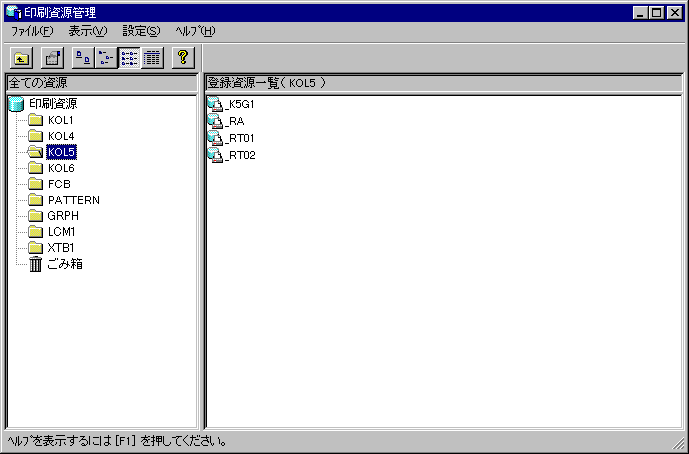Image resolution: width=689 pixels, height=454 pixels.
Task: Minimize the 印刷資源管理 window
Action: (640, 13)
